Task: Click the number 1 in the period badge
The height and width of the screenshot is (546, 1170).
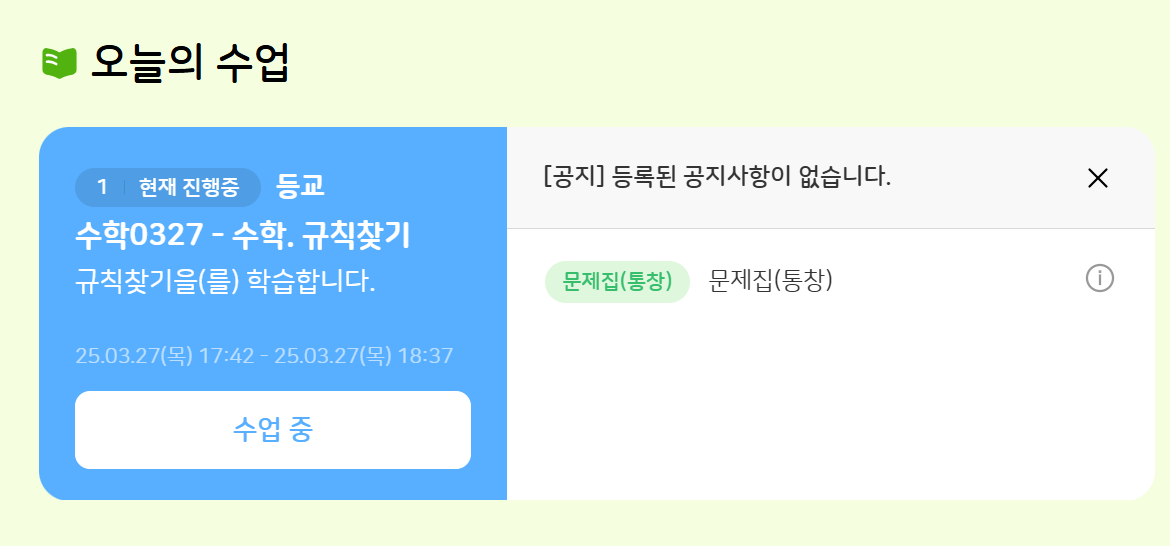Action: click(x=102, y=187)
